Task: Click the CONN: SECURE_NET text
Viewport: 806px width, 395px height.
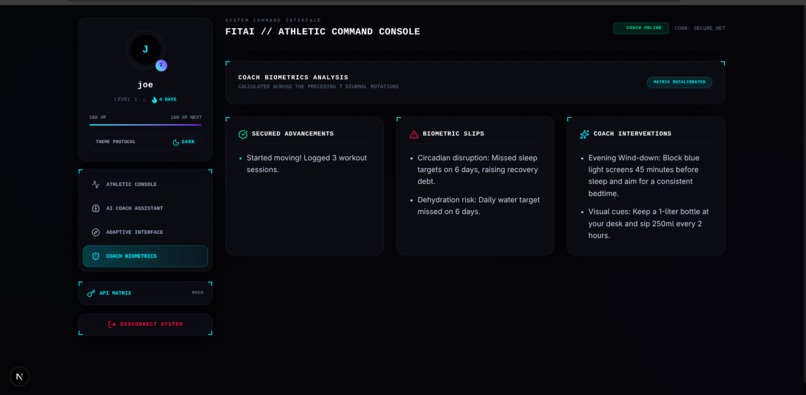Action: (700, 28)
